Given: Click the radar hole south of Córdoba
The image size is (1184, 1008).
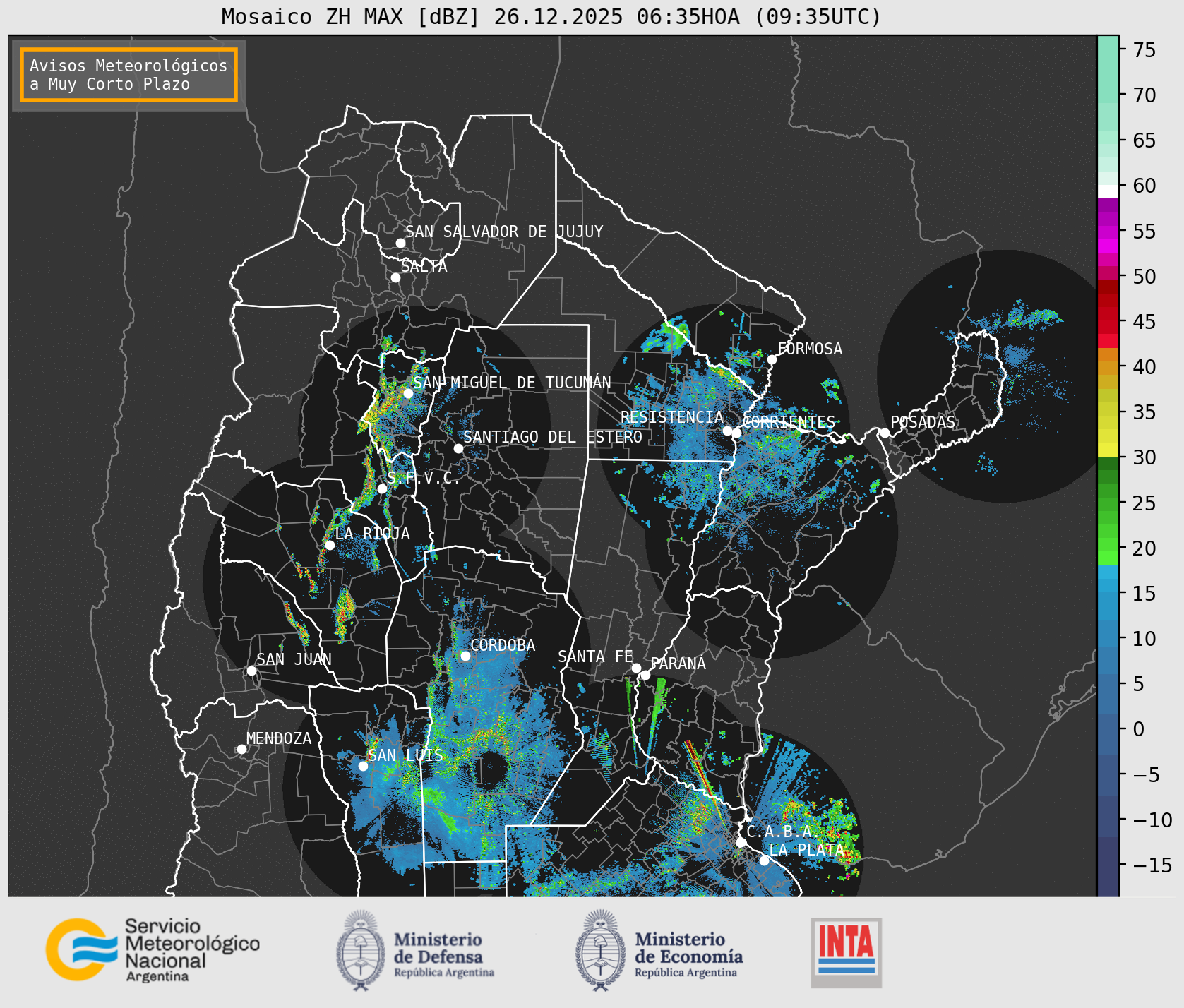Looking at the screenshot, I should [x=489, y=771].
